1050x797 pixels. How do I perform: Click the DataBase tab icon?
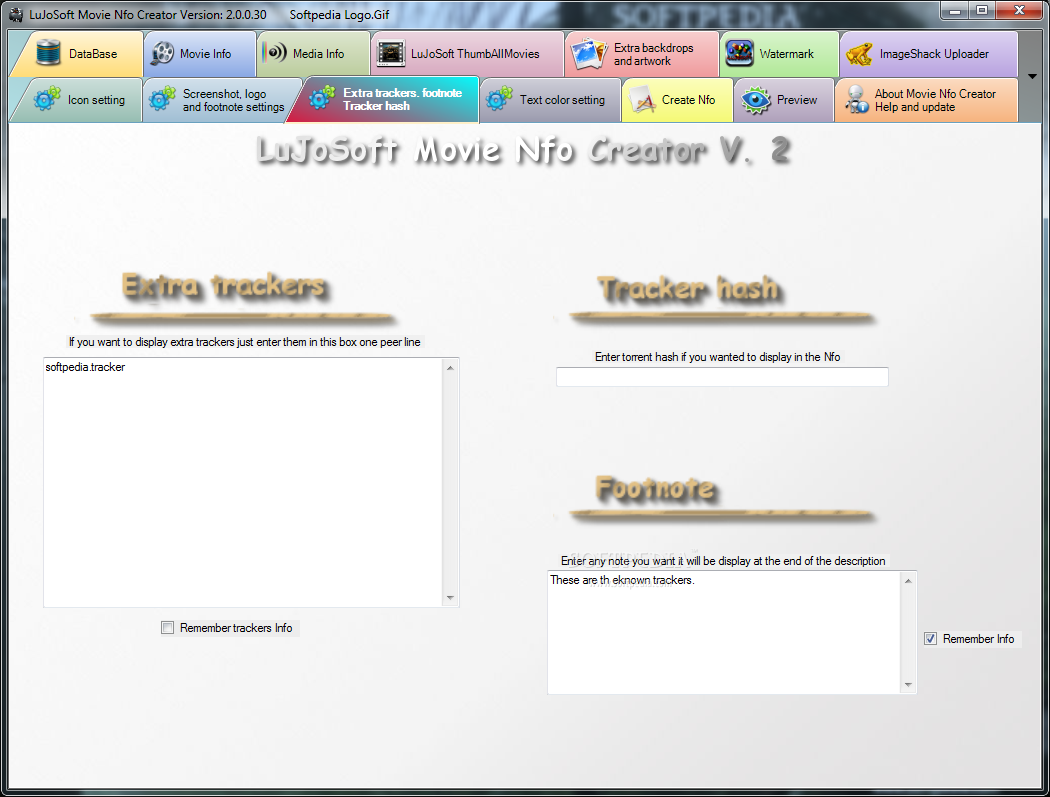point(48,53)
